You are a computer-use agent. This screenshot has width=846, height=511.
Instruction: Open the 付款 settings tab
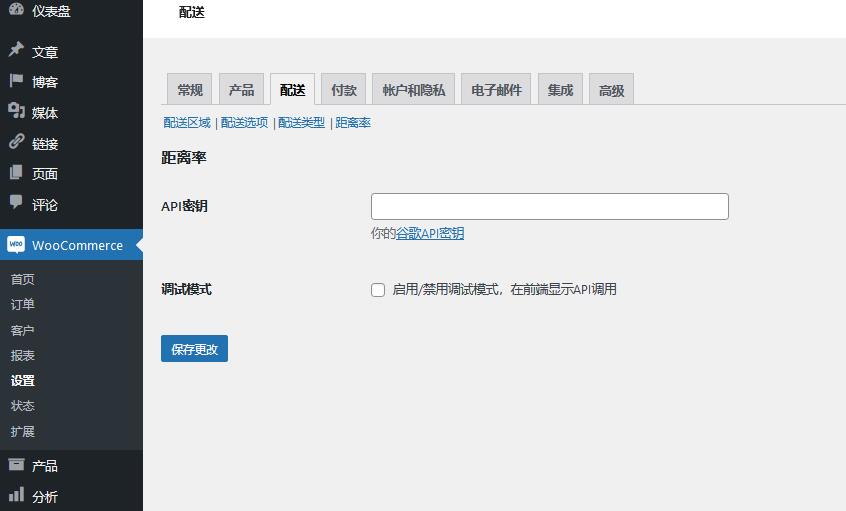(x=344, y=90)
